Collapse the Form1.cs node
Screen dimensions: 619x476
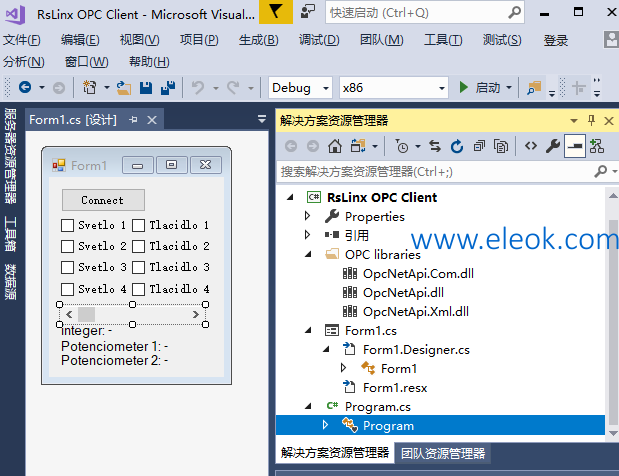click(308, 330)
